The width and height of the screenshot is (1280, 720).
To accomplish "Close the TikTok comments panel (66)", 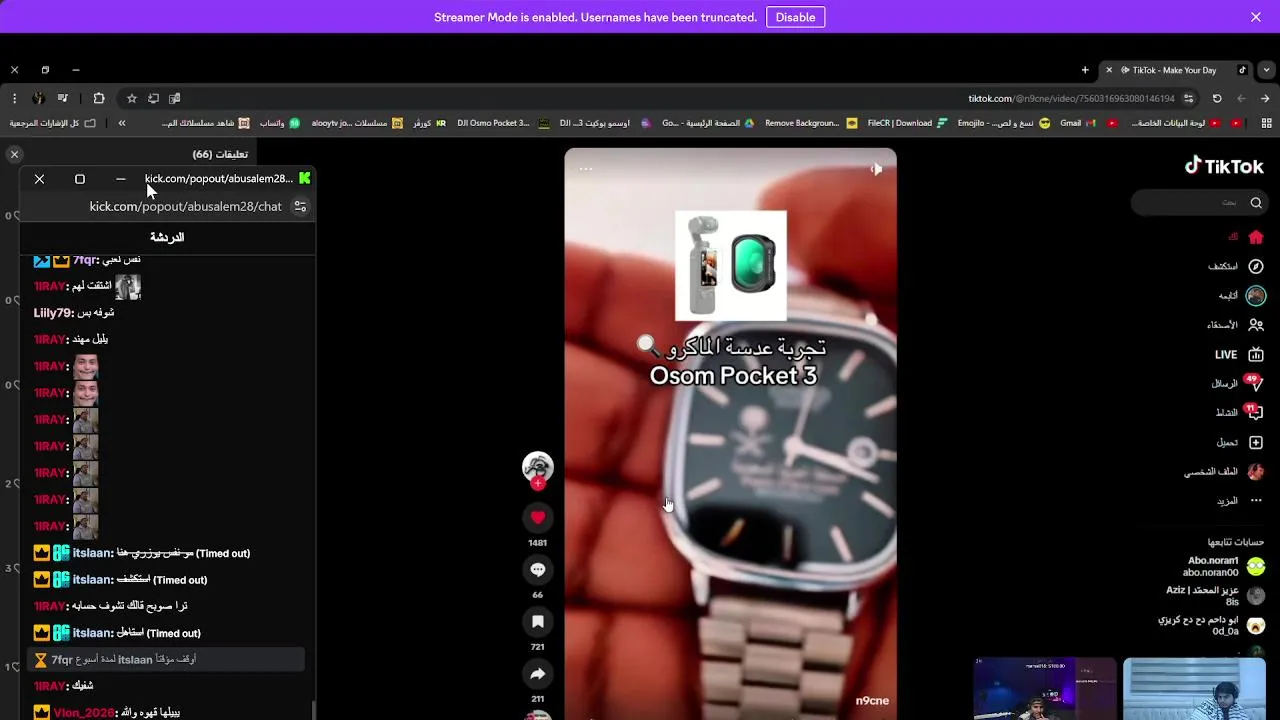I will (14, 154).
